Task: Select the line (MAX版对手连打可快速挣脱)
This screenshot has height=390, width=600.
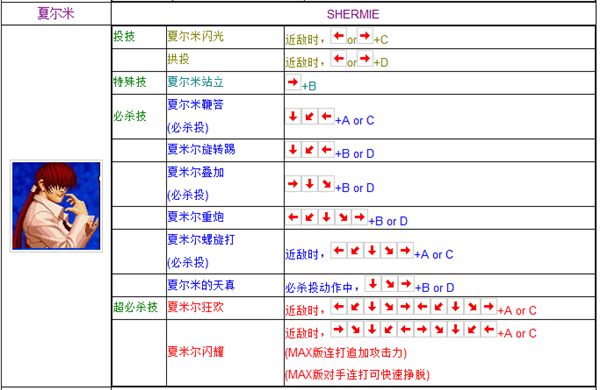Action: (x=357, y=374)
